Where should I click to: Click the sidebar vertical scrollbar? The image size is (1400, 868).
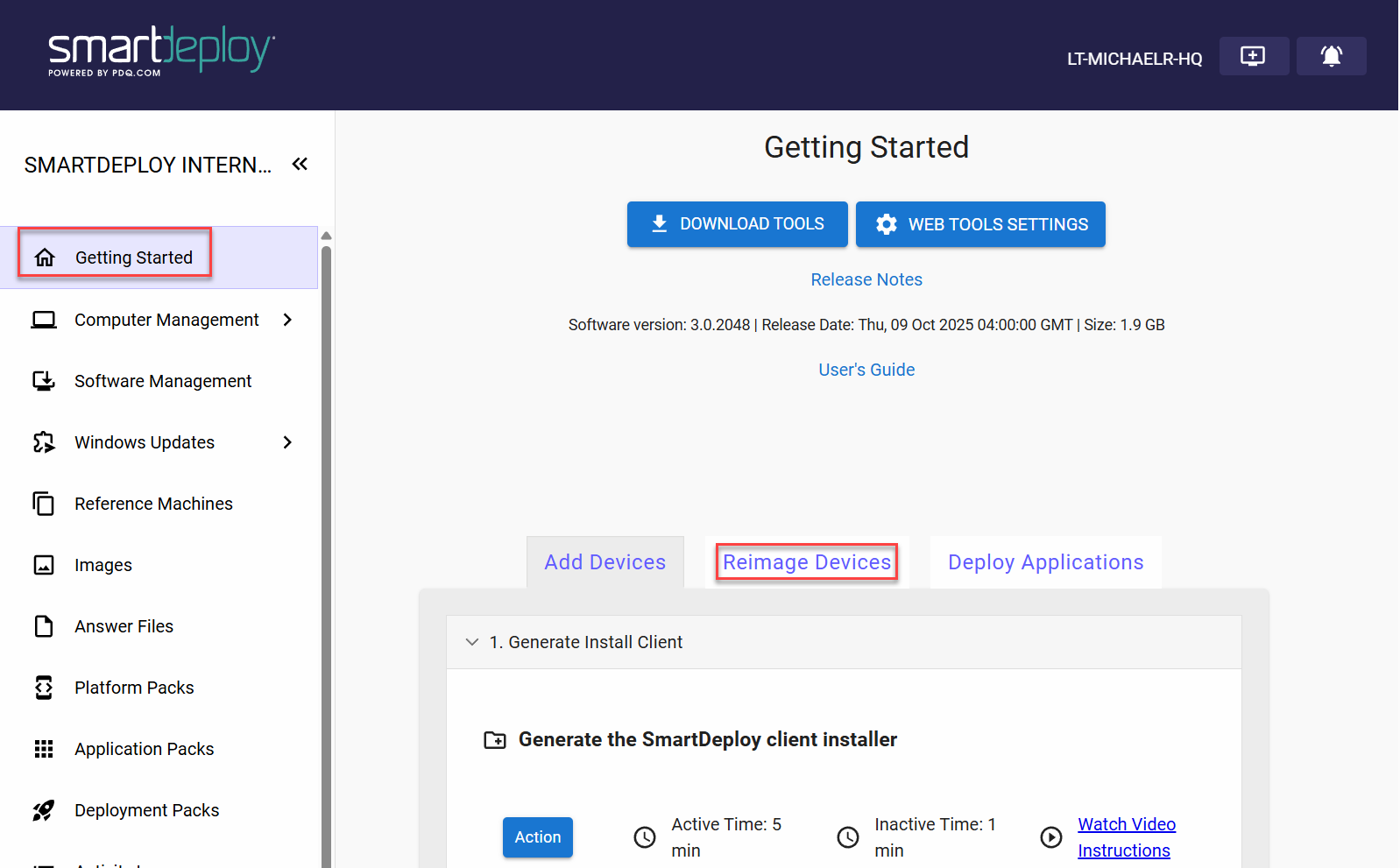pyautogui.click(x=326, y=526)
